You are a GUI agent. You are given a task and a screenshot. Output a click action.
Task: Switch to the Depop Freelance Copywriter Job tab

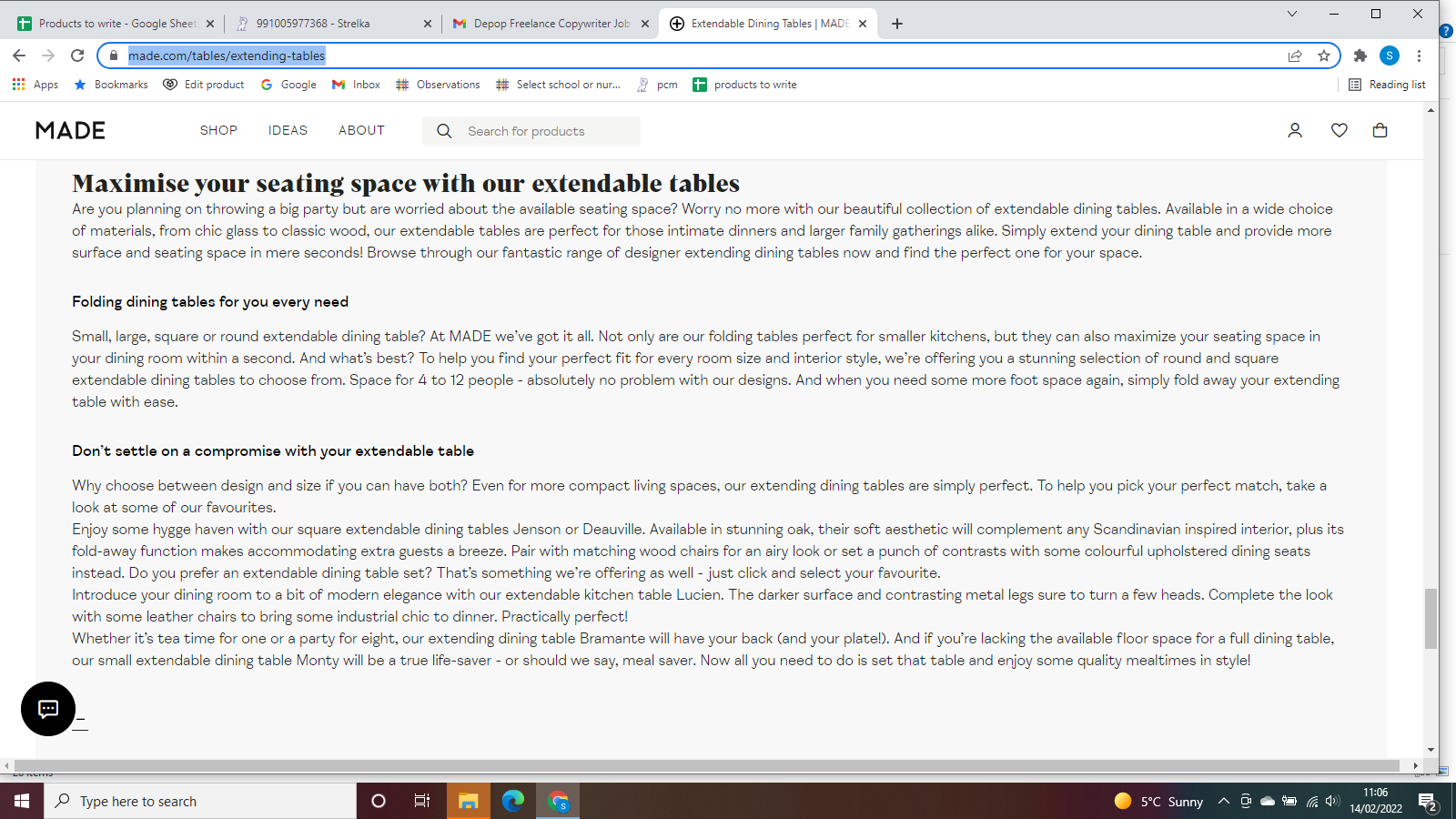[550, 24]
